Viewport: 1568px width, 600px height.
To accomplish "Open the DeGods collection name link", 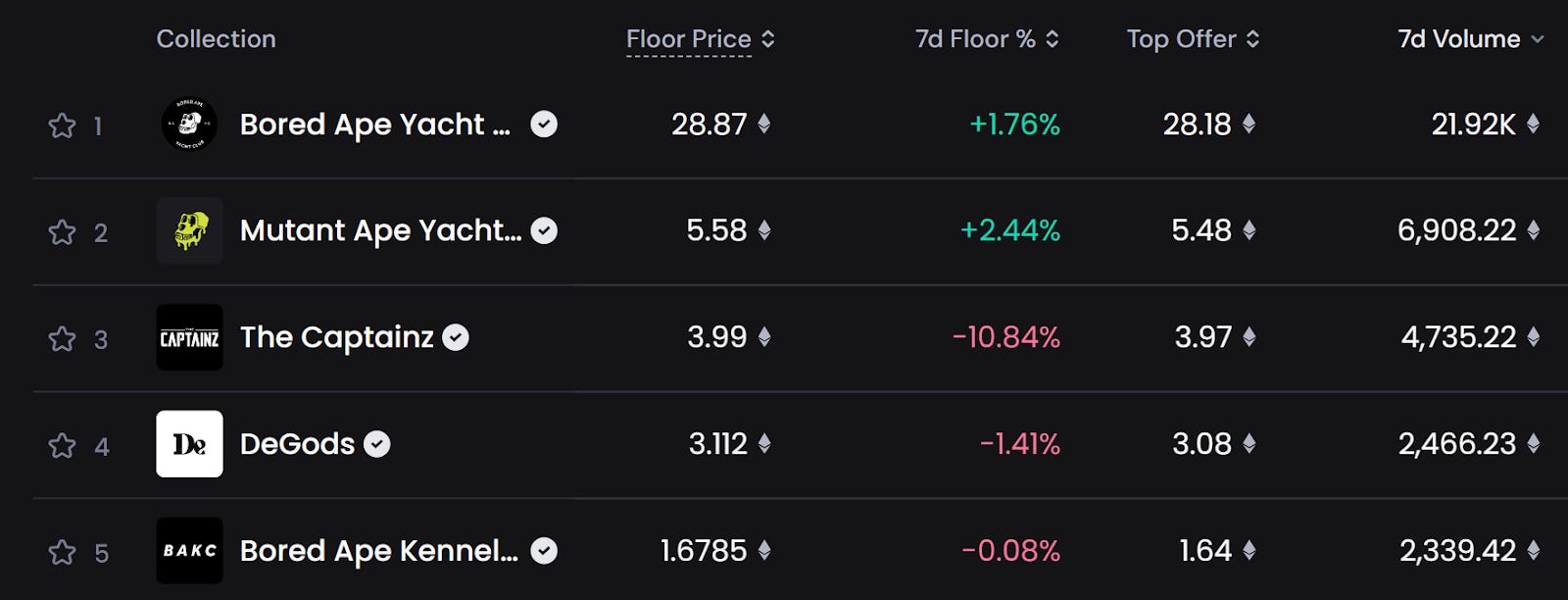I will coord(297,444).
